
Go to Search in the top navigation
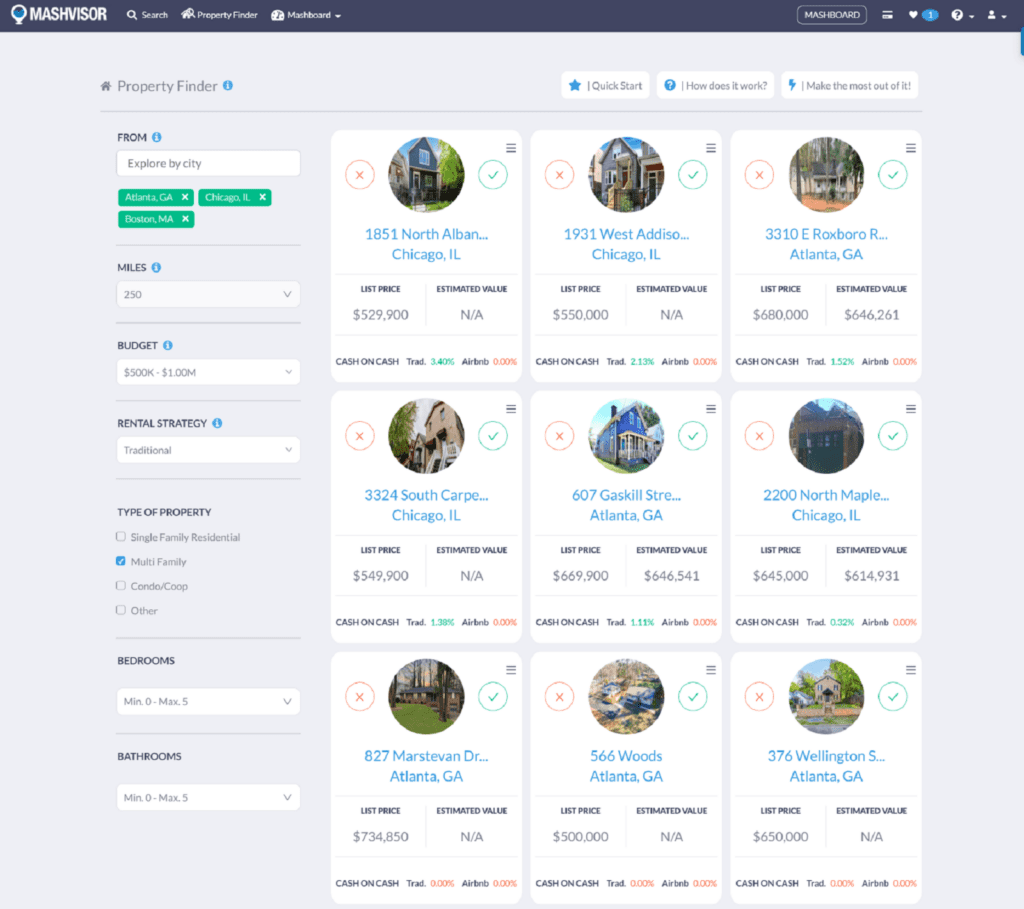click(147, 15)
